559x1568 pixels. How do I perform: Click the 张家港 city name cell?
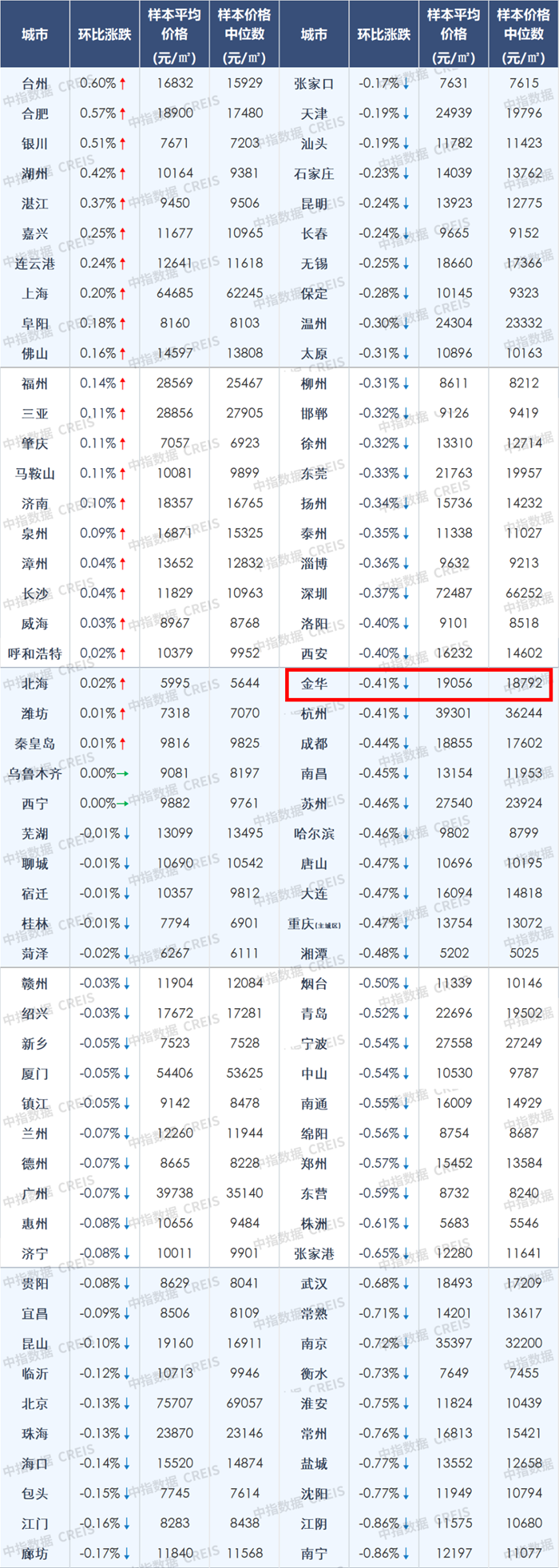click(x=314, y=1253)
